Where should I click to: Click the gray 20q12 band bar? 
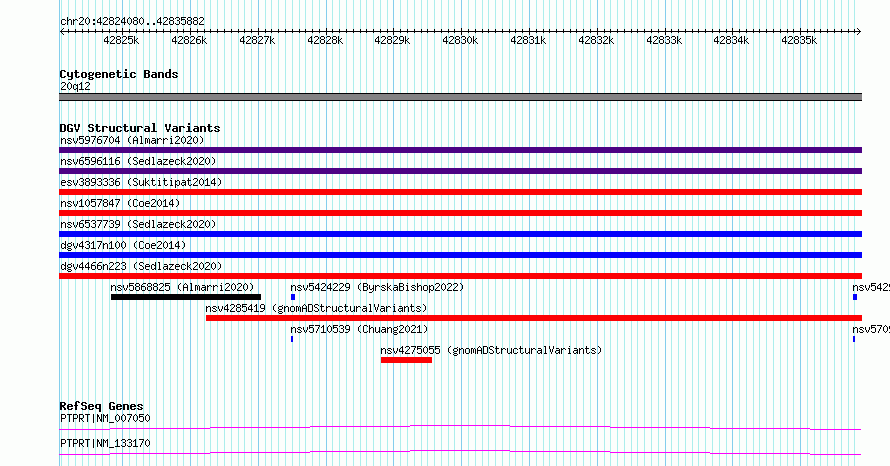pyautogui.click(x=460, y=97)
